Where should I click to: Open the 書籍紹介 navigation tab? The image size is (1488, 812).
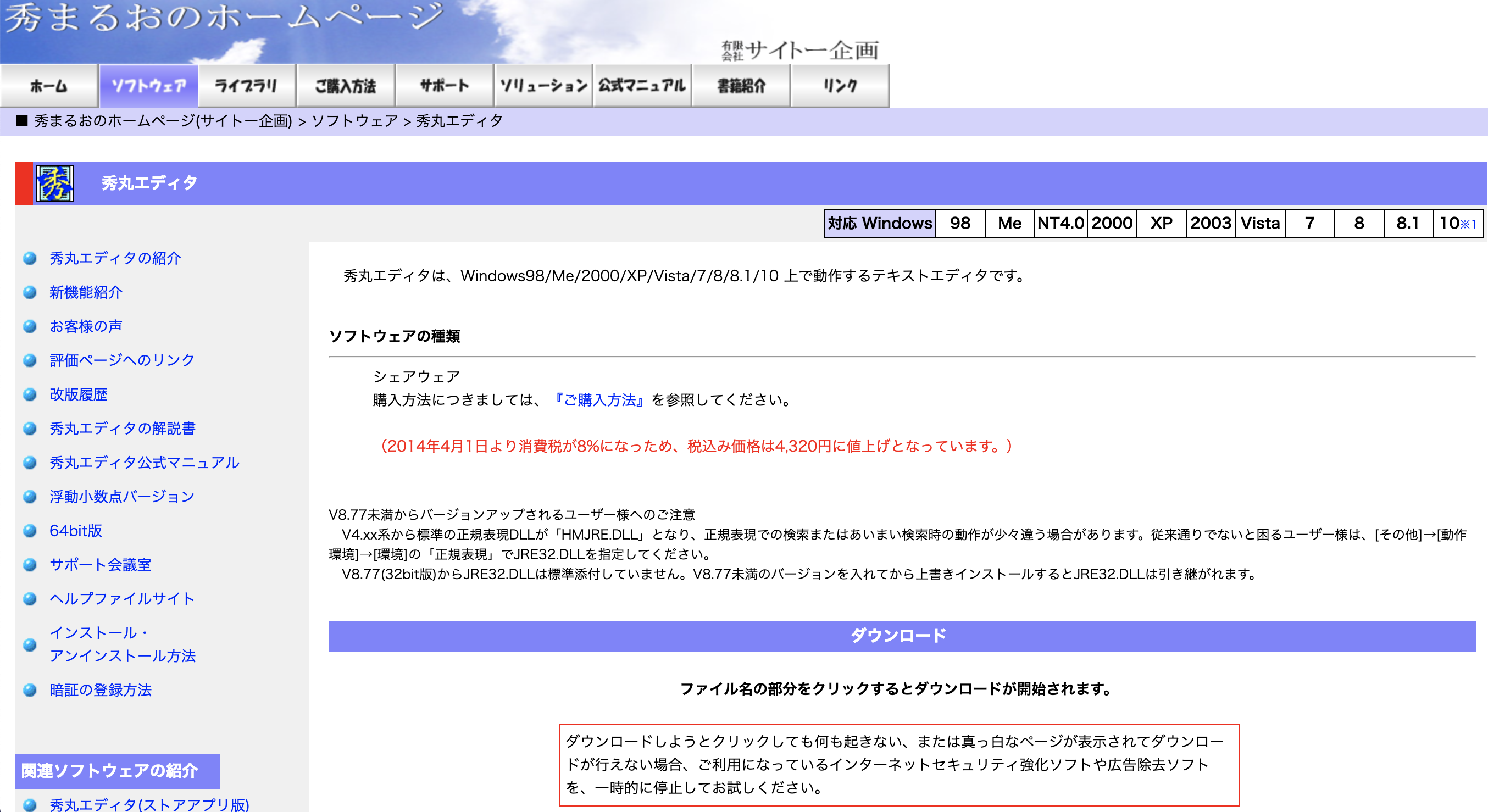point(741,86)
